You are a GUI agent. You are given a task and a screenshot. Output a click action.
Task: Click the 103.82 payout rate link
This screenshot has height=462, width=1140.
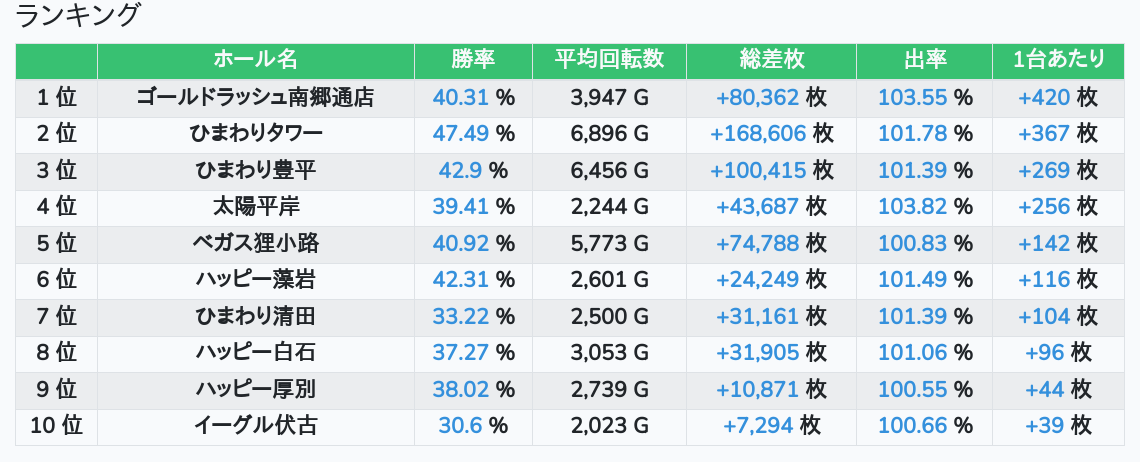click(x=912, y=207)
